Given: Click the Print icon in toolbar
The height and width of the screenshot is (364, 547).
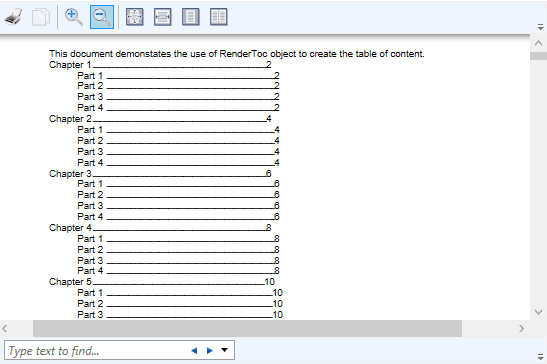Looking at the screenshot, I should 14,17.
